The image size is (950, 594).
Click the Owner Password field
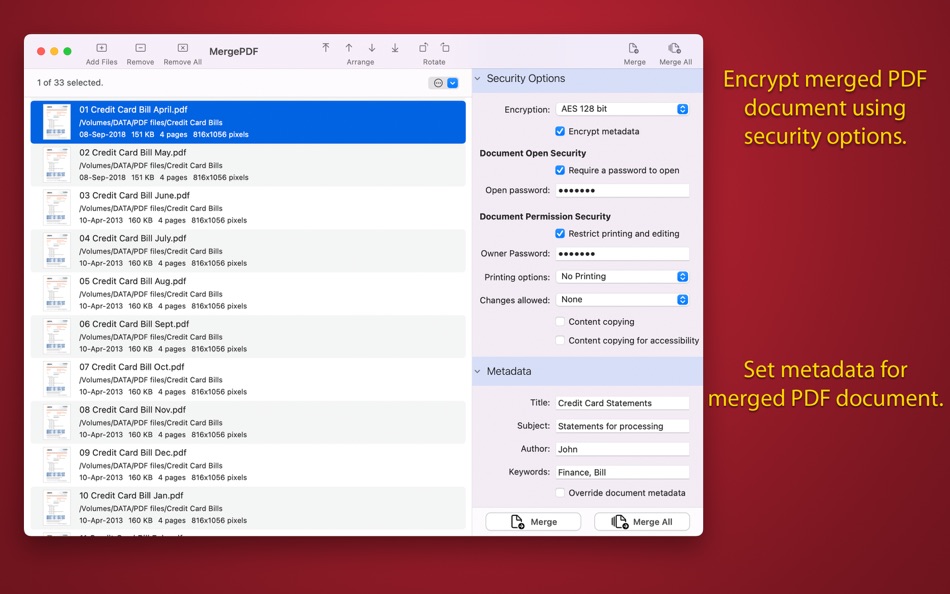622,253
